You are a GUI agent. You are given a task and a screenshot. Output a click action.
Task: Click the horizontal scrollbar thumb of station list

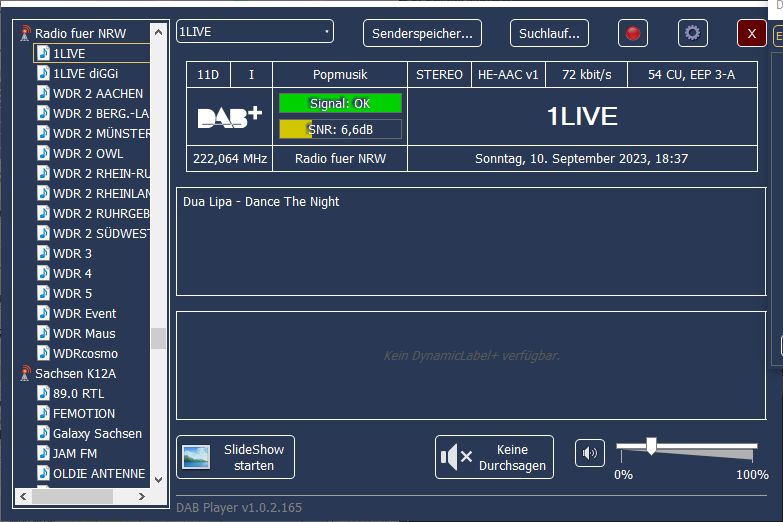pos(72,496)
